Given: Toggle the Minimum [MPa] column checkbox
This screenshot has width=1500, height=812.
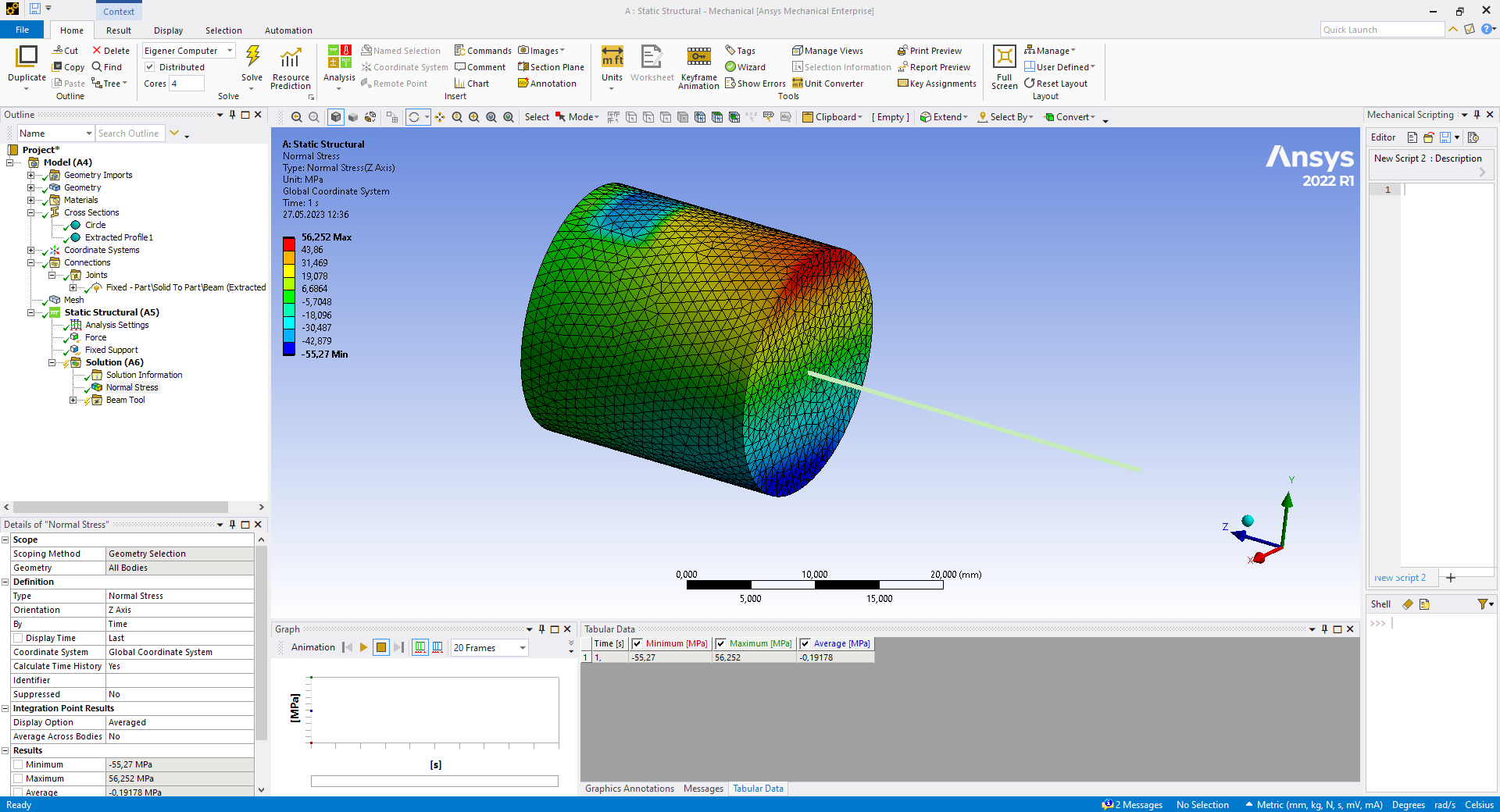Looking at the screenshot, I should (x=637, y=644).
